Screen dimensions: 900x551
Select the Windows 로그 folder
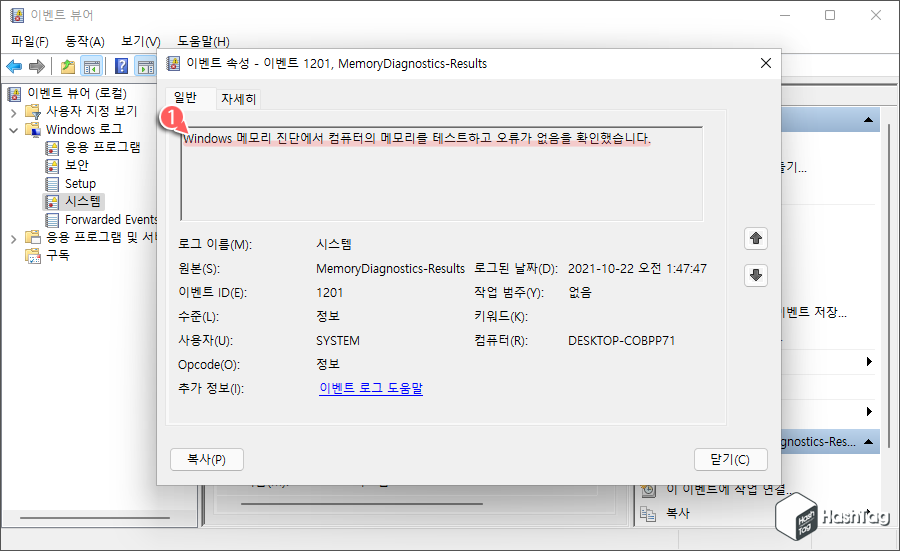(x=84, y=129)
